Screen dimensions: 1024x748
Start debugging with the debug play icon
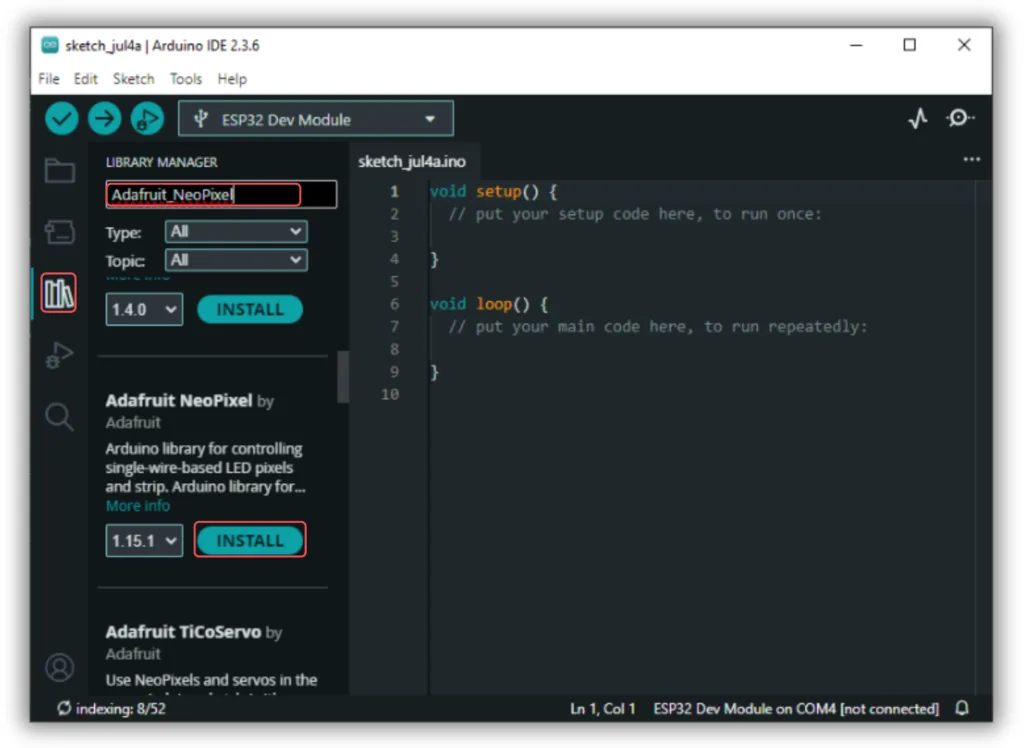(147, 119)
